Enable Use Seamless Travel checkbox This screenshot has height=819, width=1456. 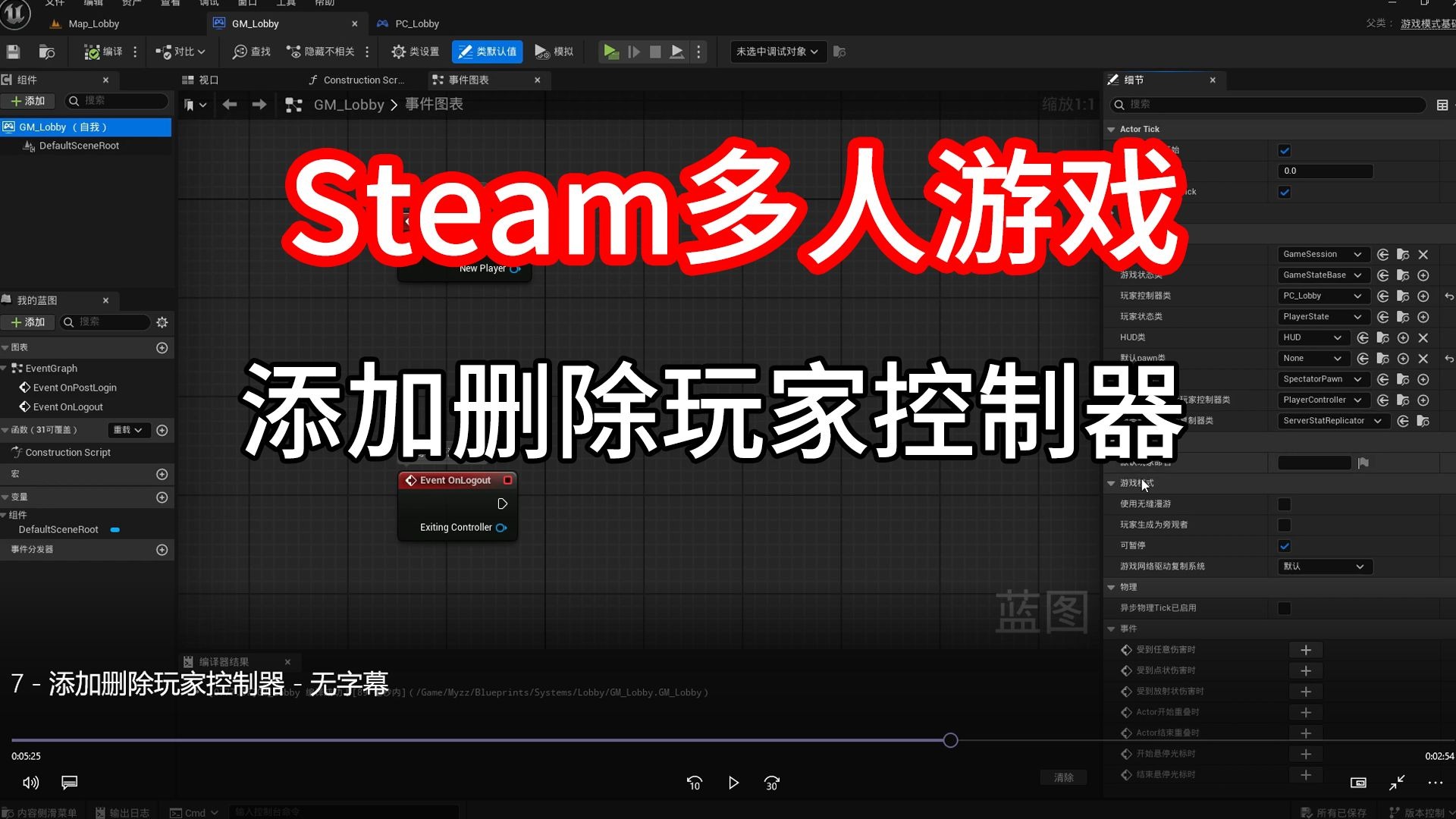(1285, 504)
